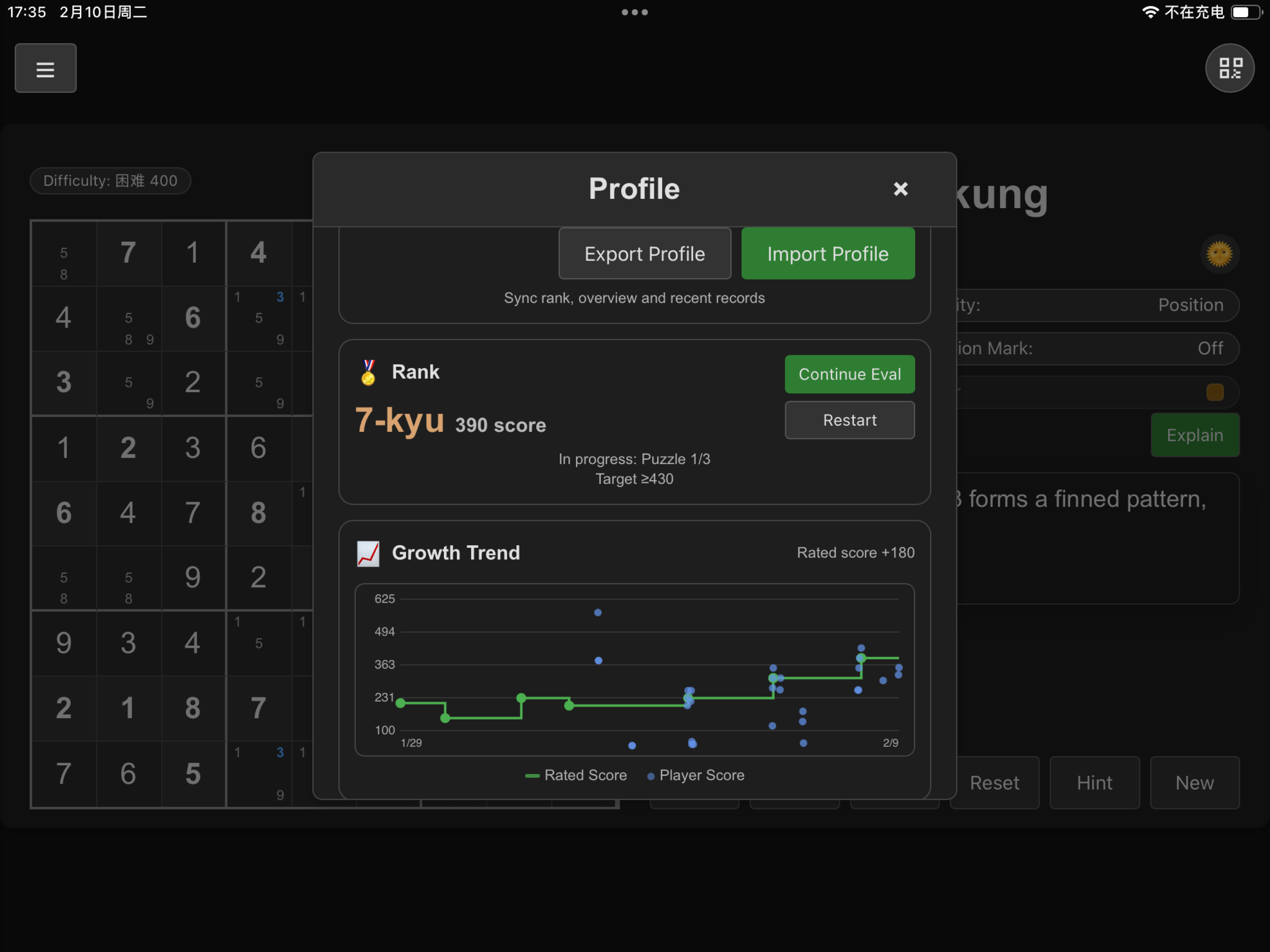
Task: Click the Import Profile button
Action: pos(828,254)
